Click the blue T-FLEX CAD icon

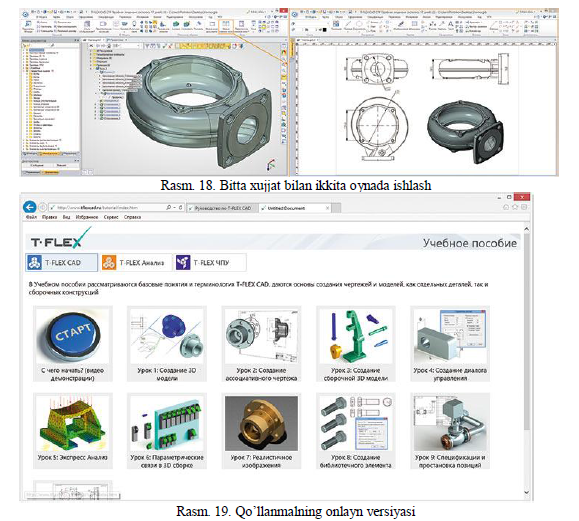point(35,263)
